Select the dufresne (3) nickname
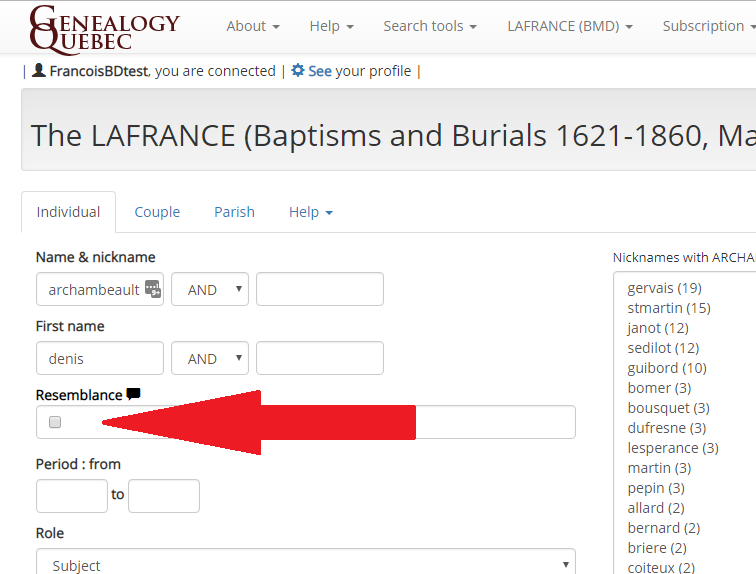Image resolution: width=756 pixels, height=574 pixels. [667, 428]
